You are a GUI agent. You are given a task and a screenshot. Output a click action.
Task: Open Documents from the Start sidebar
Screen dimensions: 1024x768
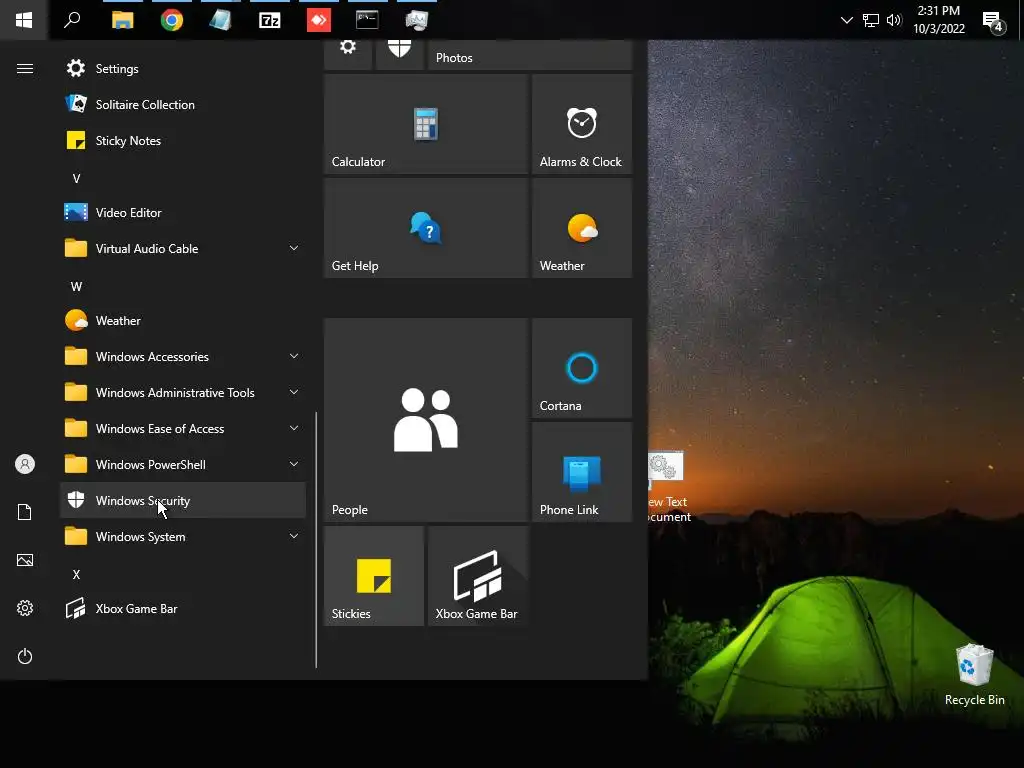tap(25, 512)
